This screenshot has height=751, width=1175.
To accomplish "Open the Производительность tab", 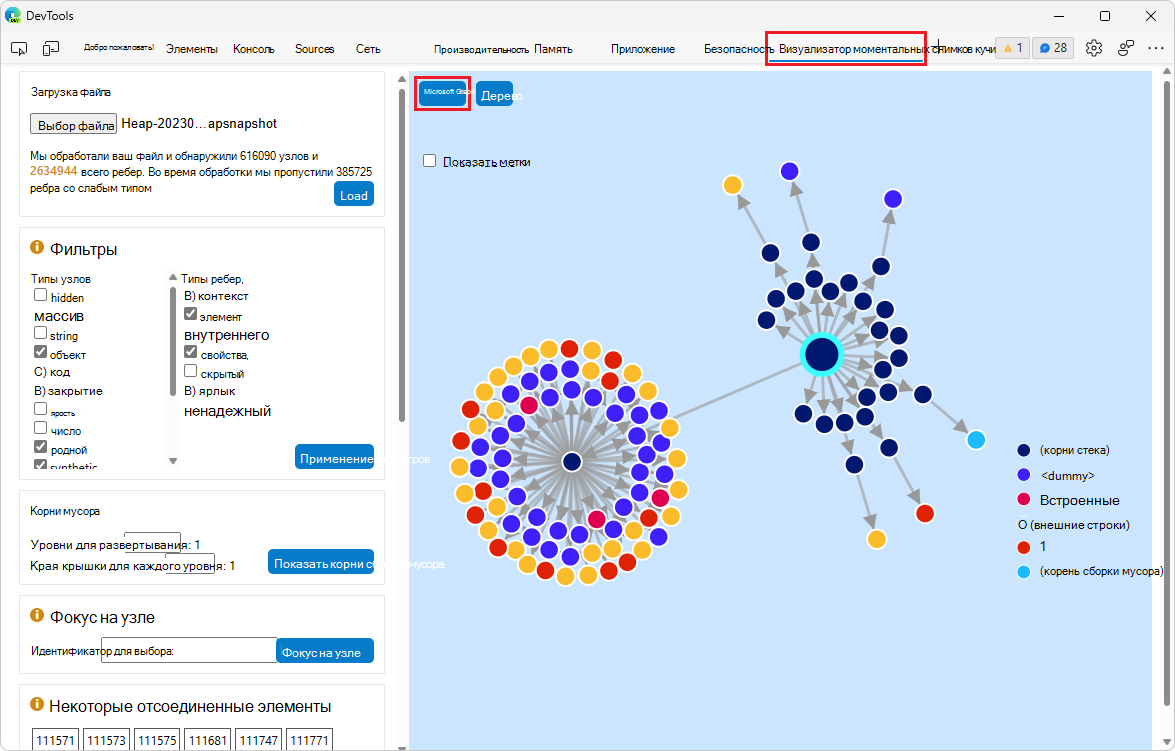I will [481, 49].
